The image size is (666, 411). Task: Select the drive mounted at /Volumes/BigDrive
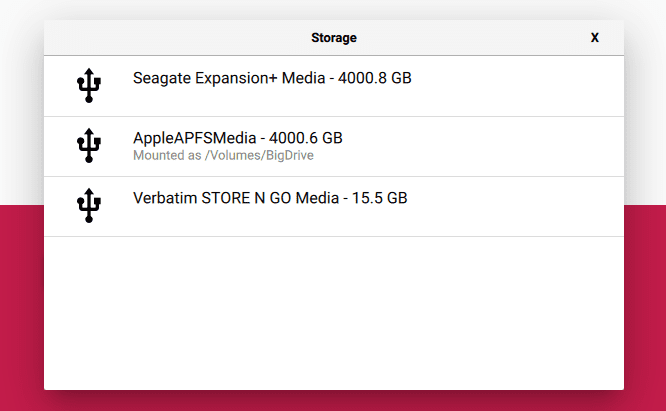point(334,146)
